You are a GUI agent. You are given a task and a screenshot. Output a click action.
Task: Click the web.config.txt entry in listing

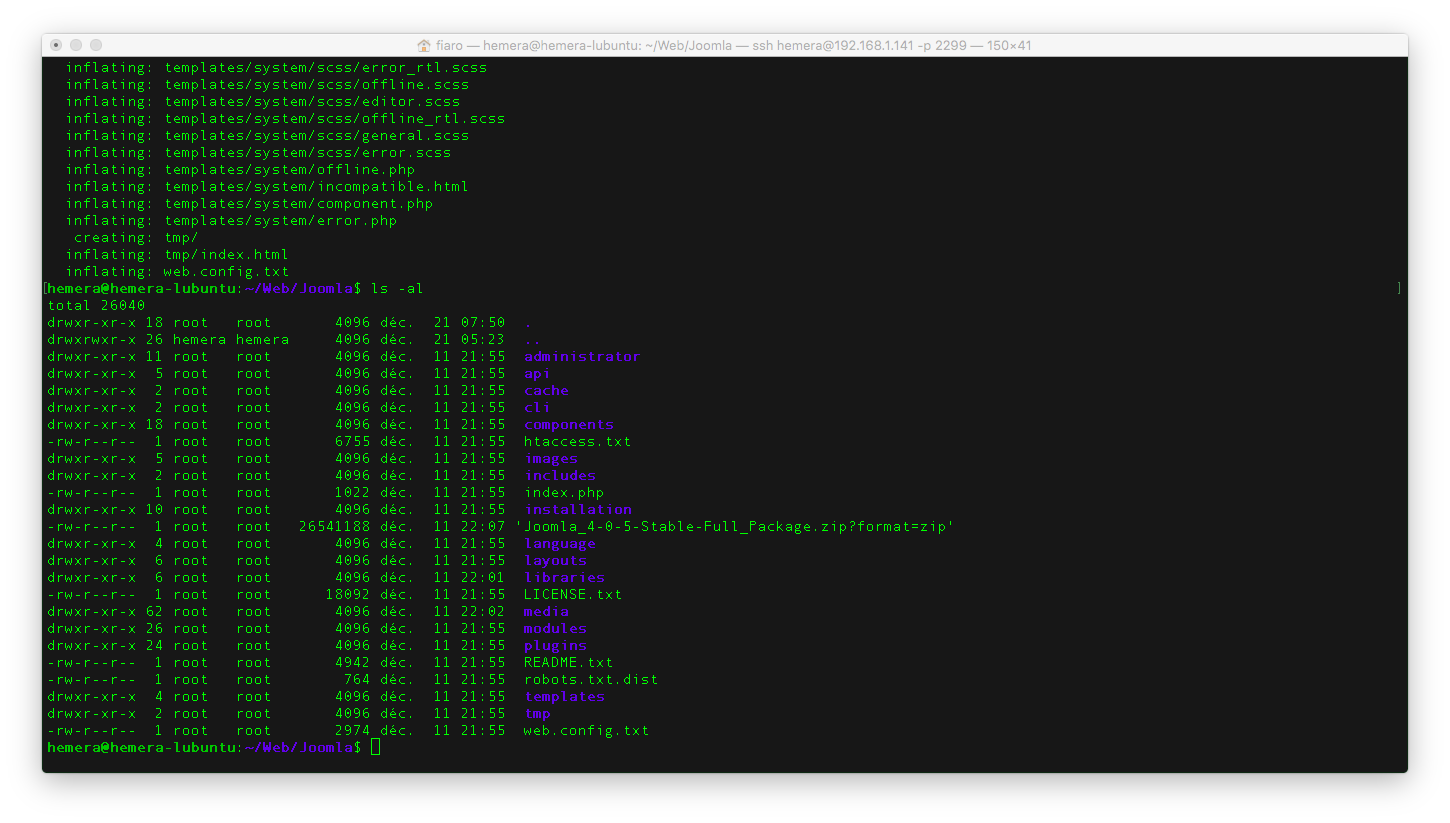pyautogui.click(x=586, y=731)
